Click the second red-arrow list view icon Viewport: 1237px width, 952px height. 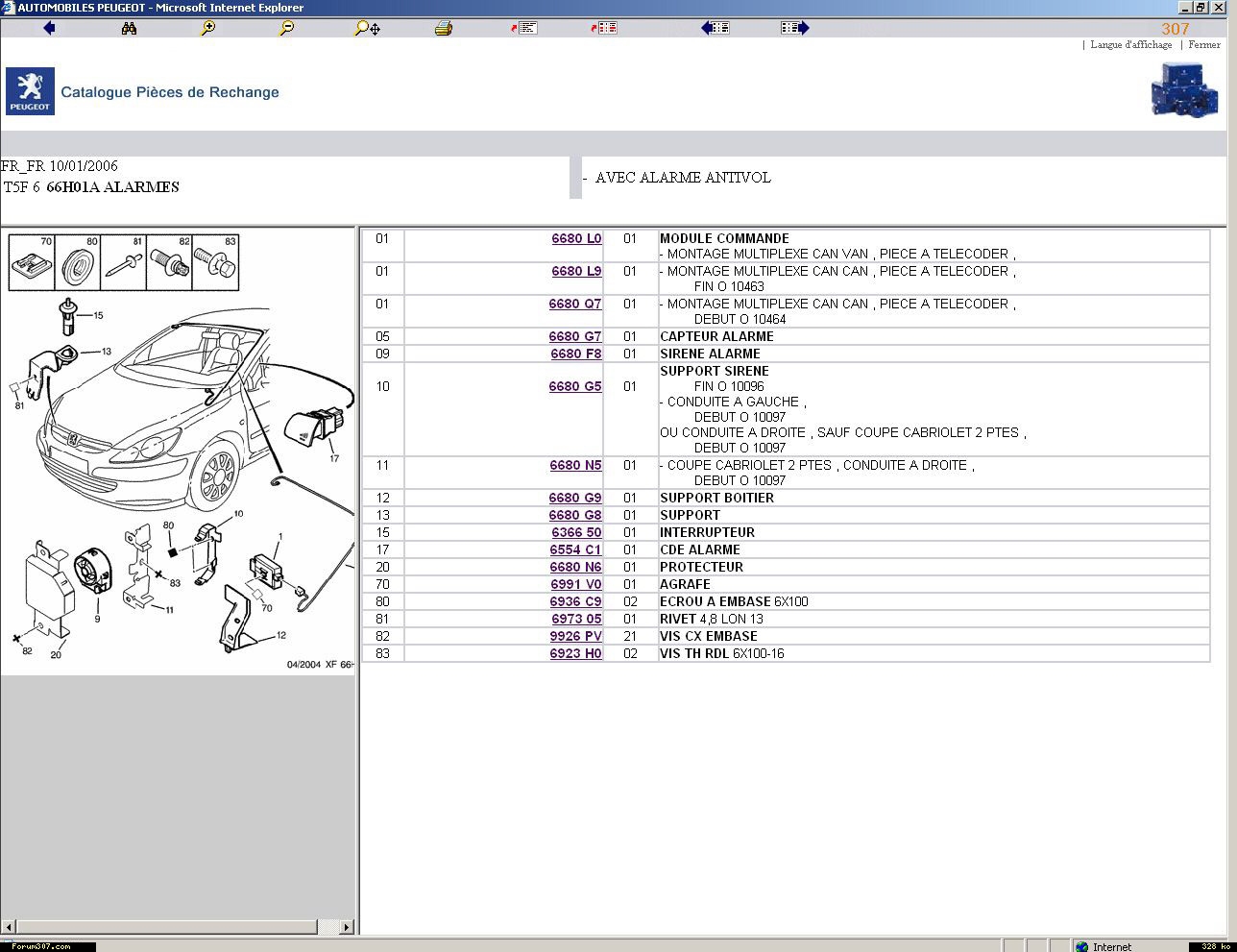604,28
